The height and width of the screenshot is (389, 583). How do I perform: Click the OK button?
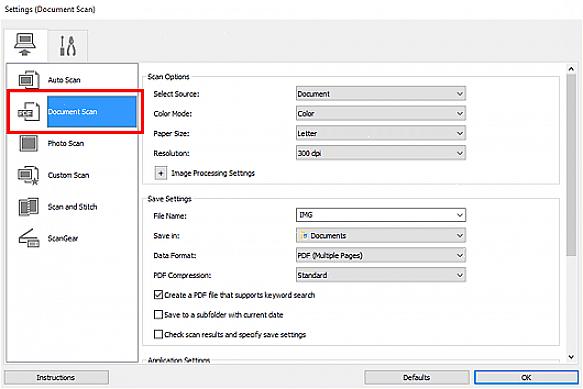tap(526, 377)
